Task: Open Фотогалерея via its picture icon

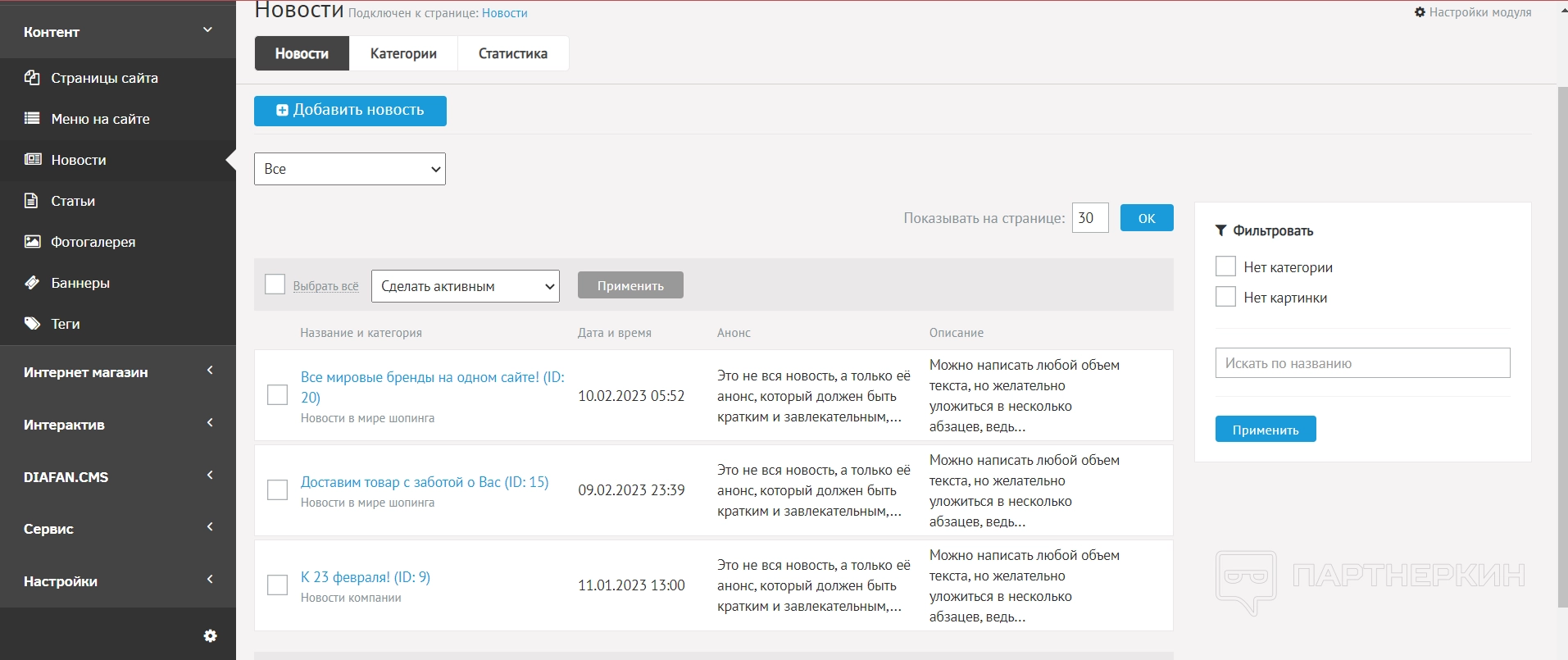Action: pyautogui.click(x=32, y=242)
